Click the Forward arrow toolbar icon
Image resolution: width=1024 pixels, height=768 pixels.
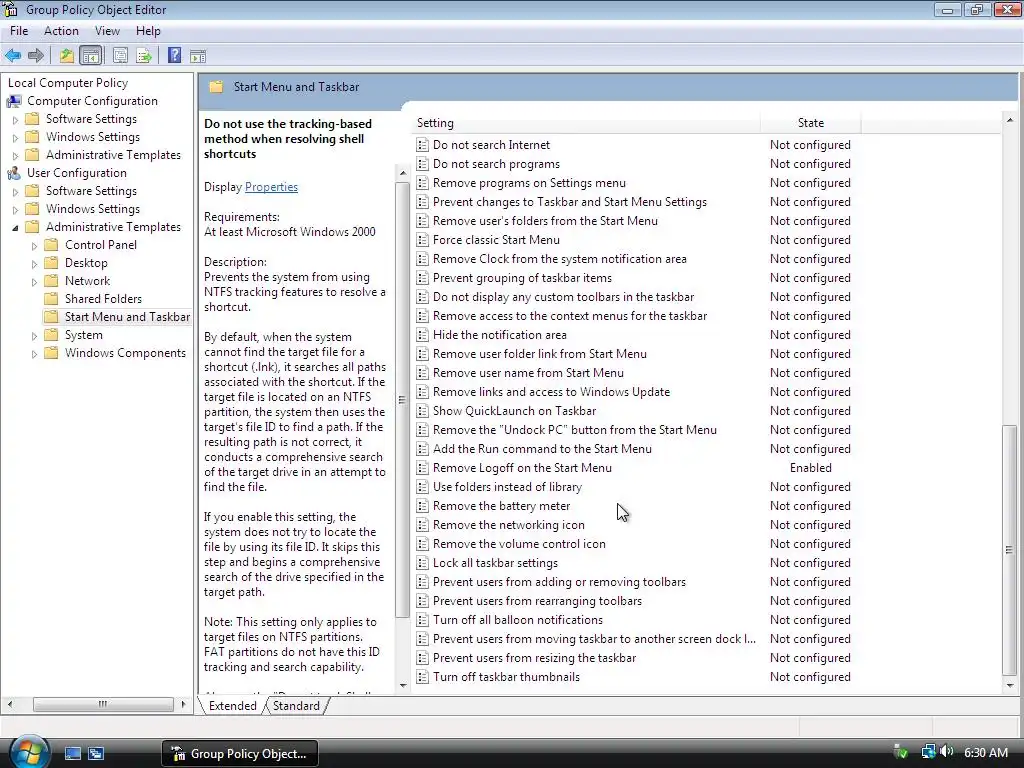pos(36,56)
